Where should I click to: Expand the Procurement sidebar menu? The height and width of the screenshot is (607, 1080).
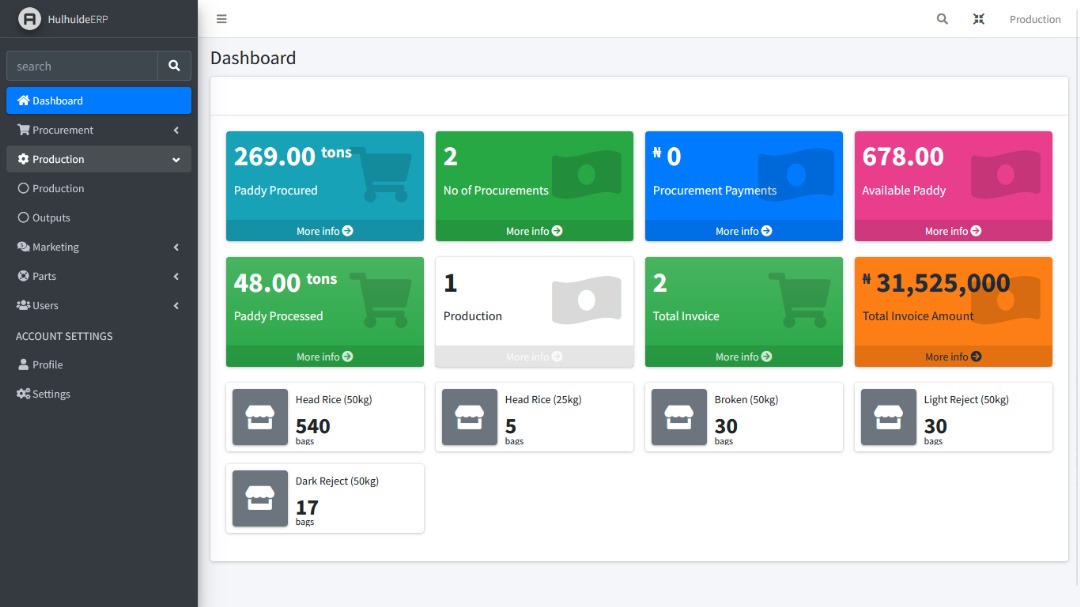click(x=98, y=130)
